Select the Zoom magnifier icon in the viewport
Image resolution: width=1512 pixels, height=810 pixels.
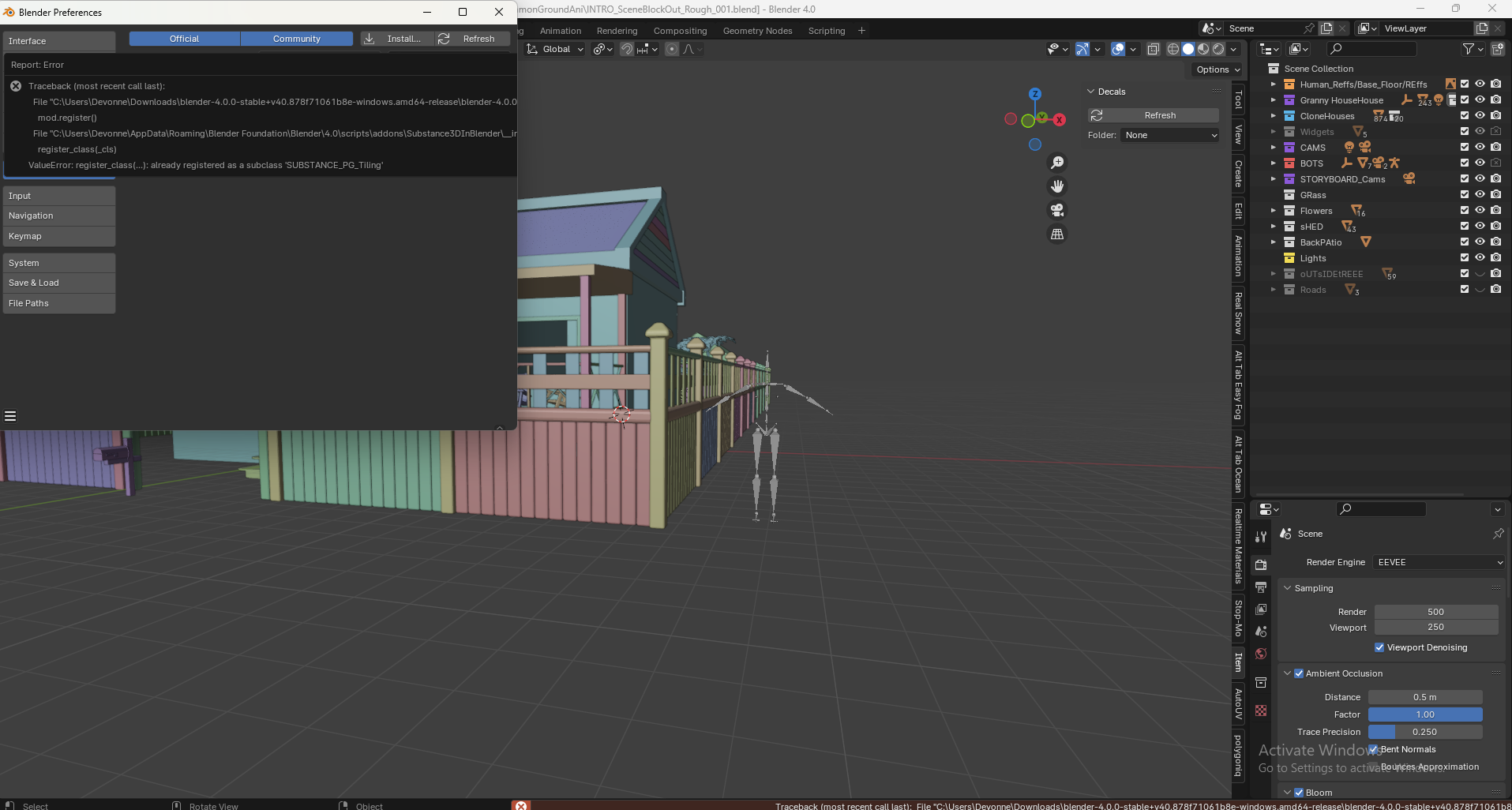(1058, 163)
